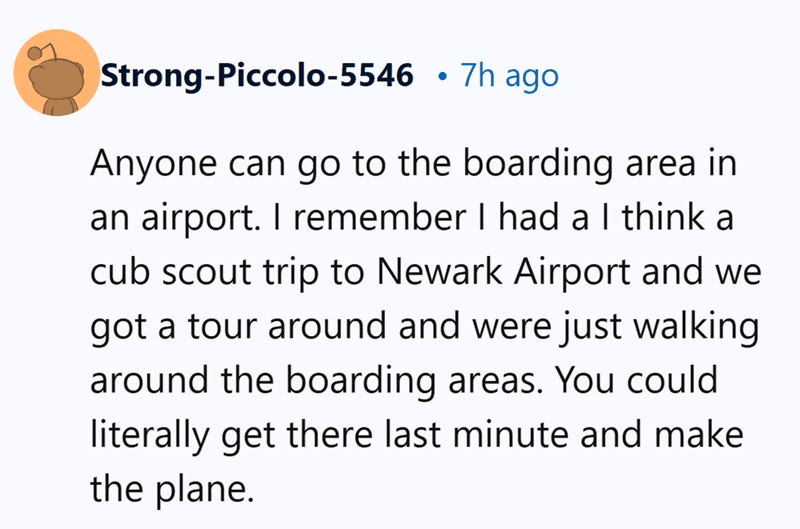This screenshot has height=529, width=800.
Task: Click the word literally in the comment
Action: 150,435
